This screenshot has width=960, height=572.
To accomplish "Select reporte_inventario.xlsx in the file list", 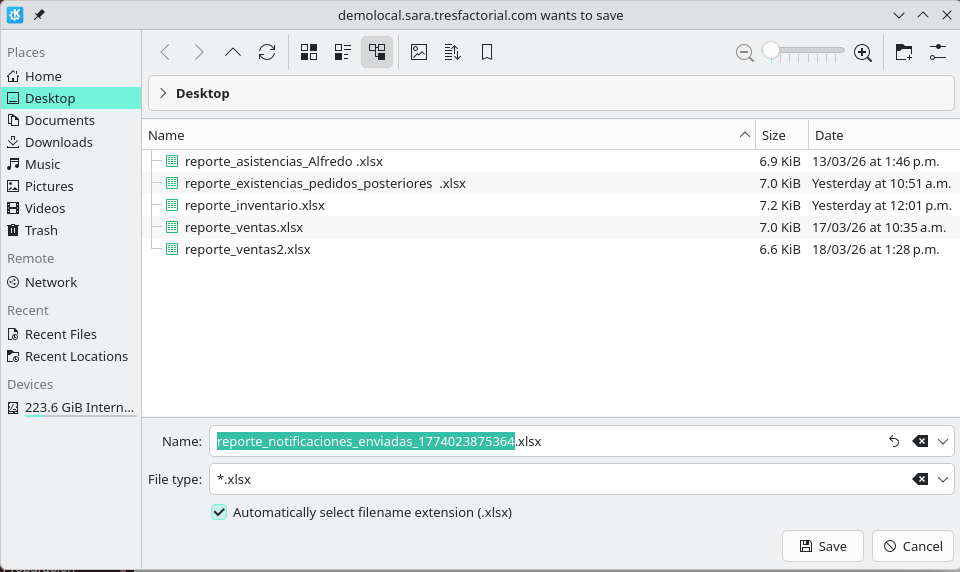I will click(x=254, y=205).
